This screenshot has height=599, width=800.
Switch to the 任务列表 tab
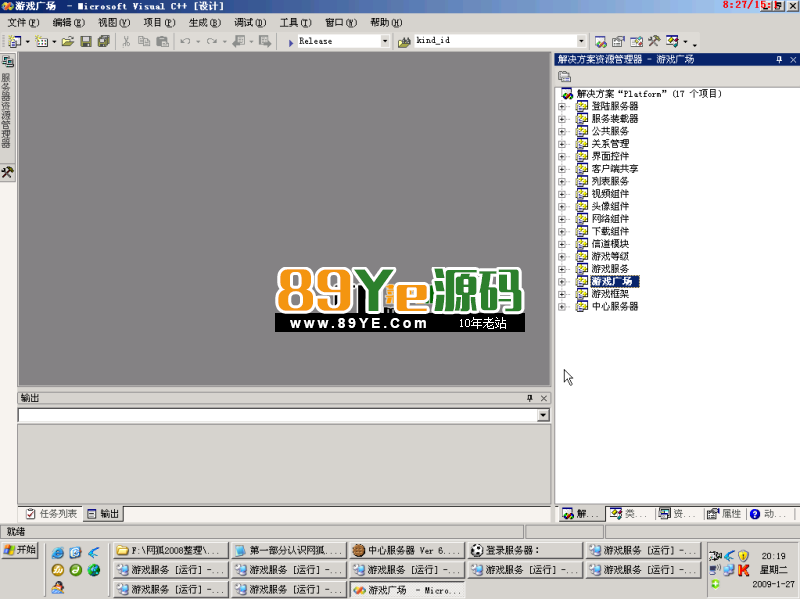click(51, 514)
